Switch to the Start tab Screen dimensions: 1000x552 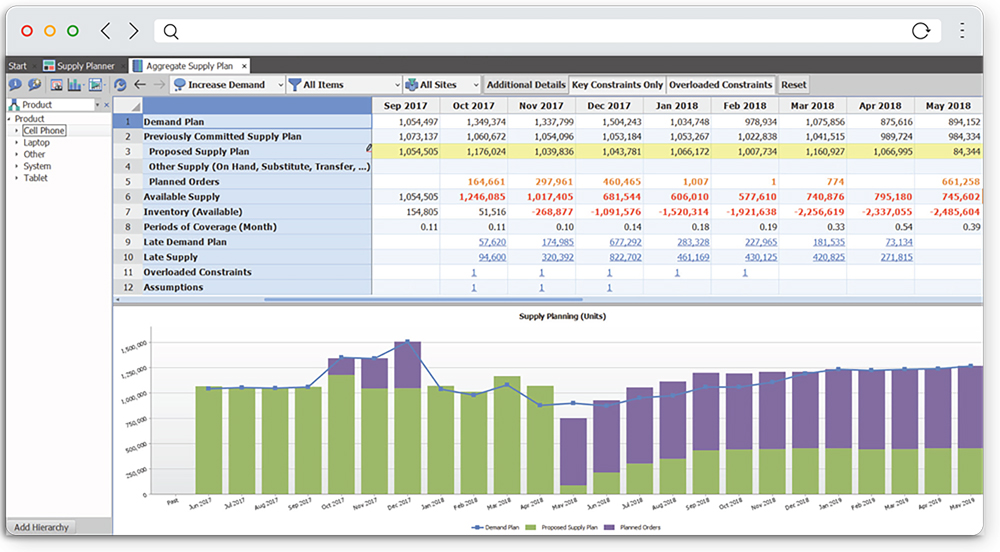[18, 65]
